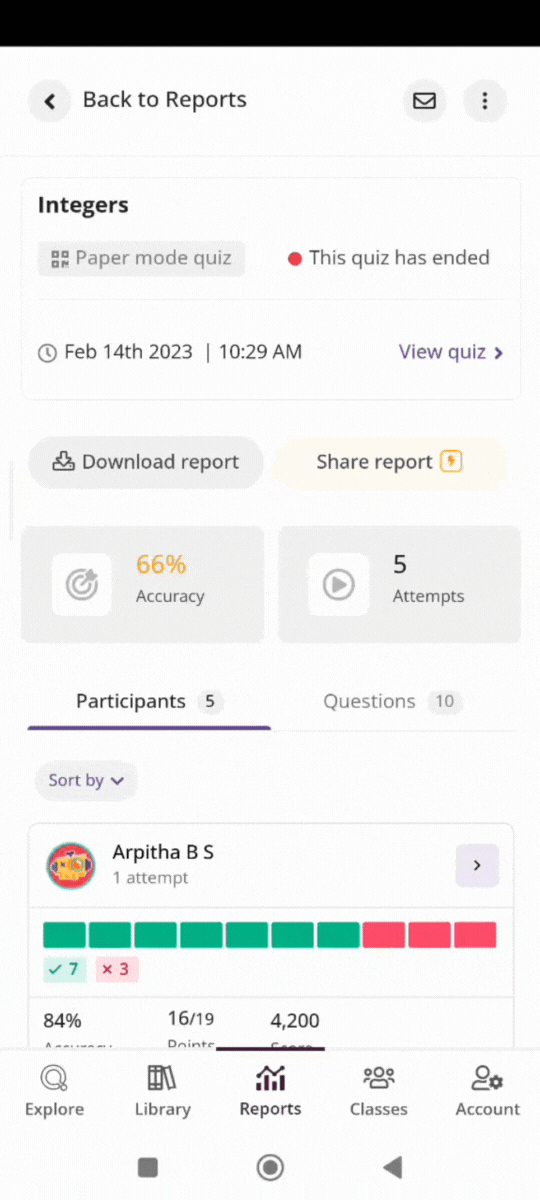Screen dimensions: 540x1200
Task: Go to Classes in bottom navigation
Action: coord(379,1091)
